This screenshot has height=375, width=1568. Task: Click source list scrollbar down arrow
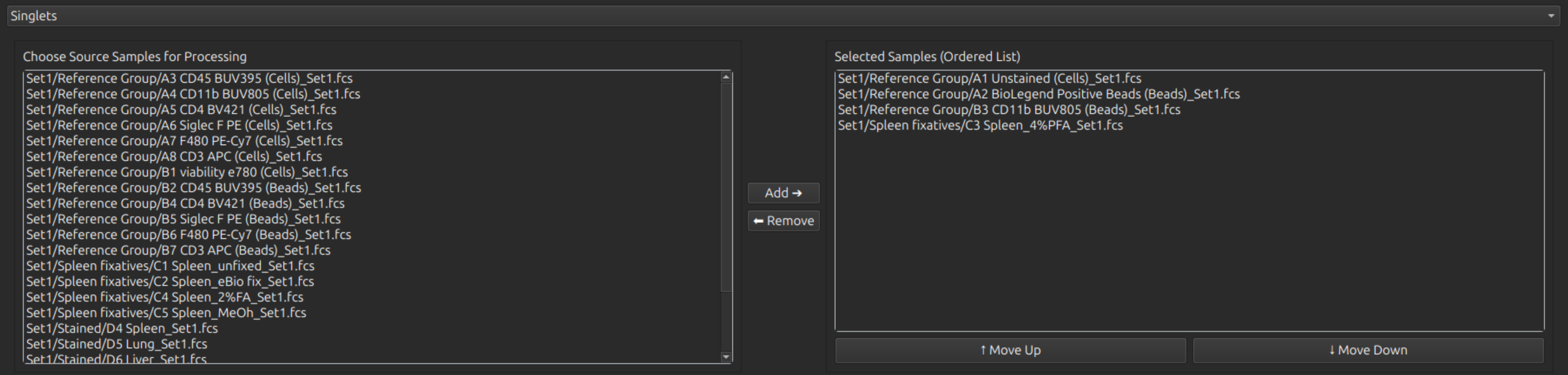[726, 357]
